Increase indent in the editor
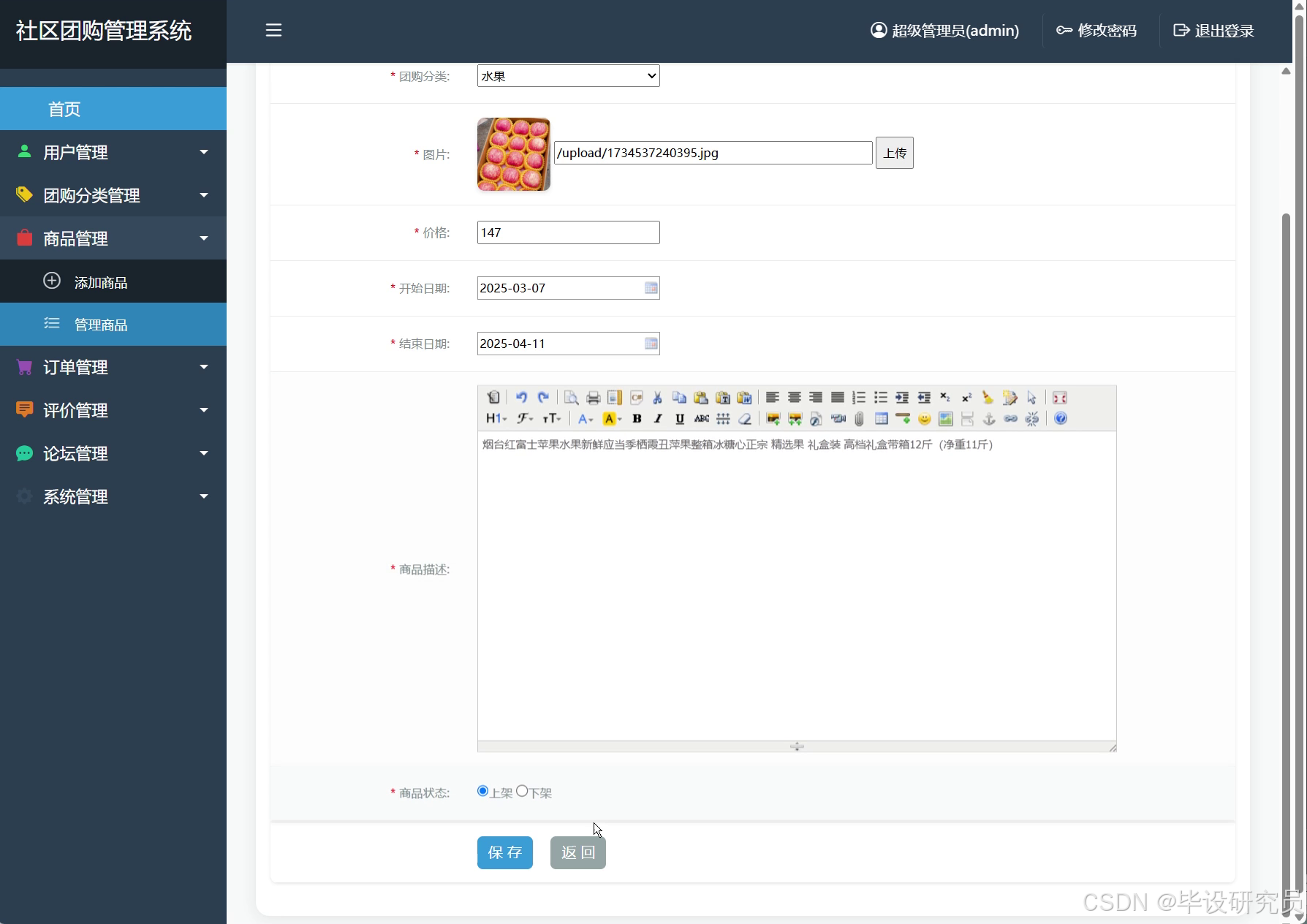Screen dimensions: 1307x924 [x=902, y=398]
